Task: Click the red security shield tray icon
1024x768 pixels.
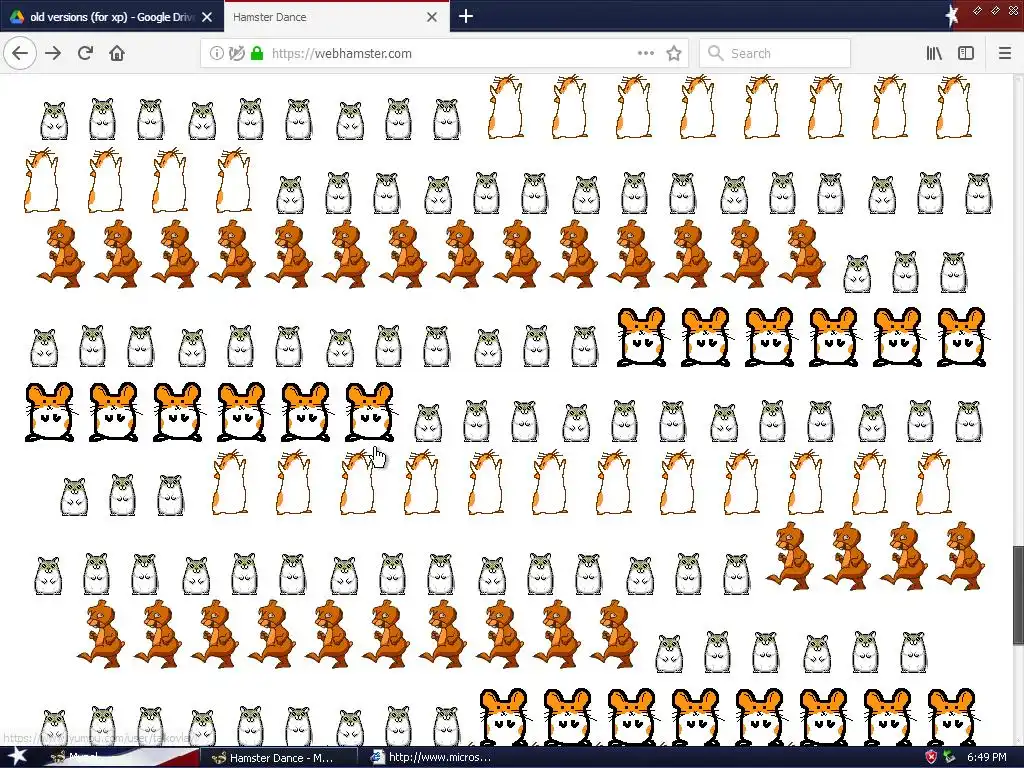Action: point(931,758)
